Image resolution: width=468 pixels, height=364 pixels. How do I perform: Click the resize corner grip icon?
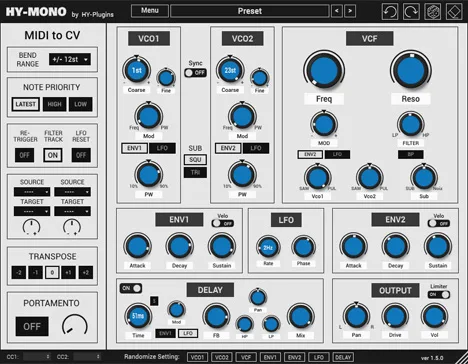(462, 358)
